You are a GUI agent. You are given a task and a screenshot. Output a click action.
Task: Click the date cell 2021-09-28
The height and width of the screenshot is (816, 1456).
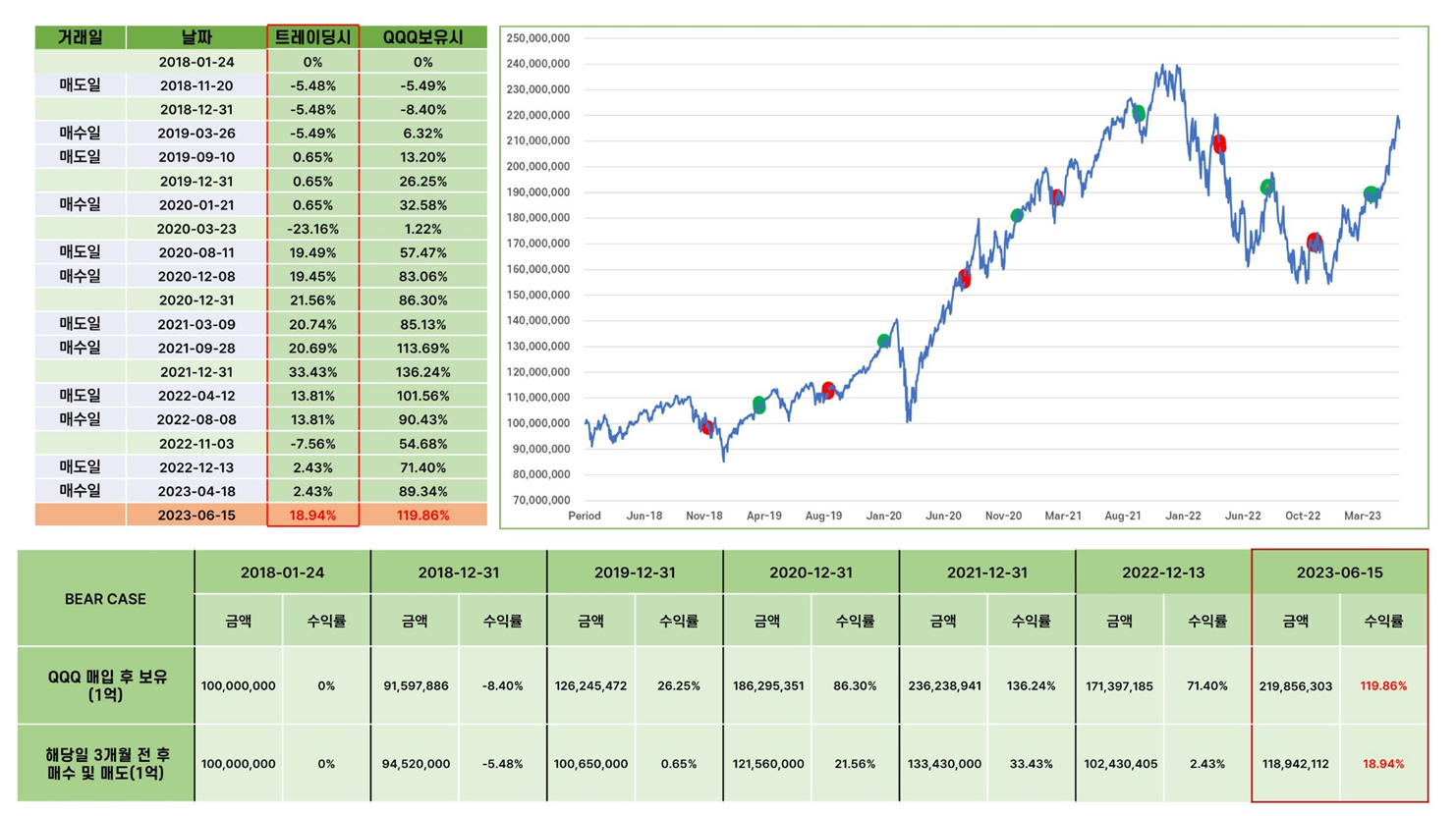pos(196,348)
